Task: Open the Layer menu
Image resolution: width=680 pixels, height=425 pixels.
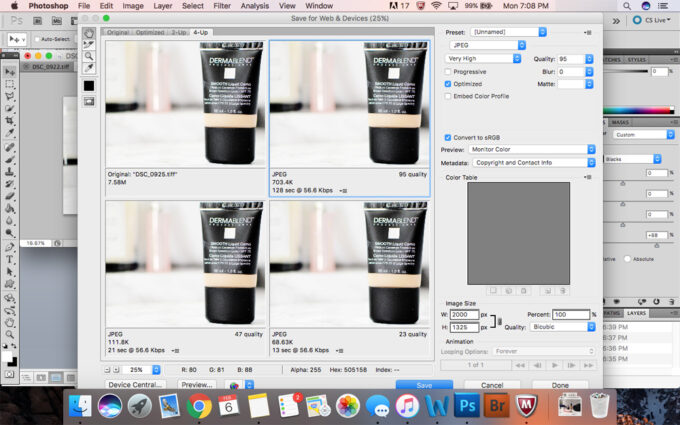Action: [x=163, y=6]
